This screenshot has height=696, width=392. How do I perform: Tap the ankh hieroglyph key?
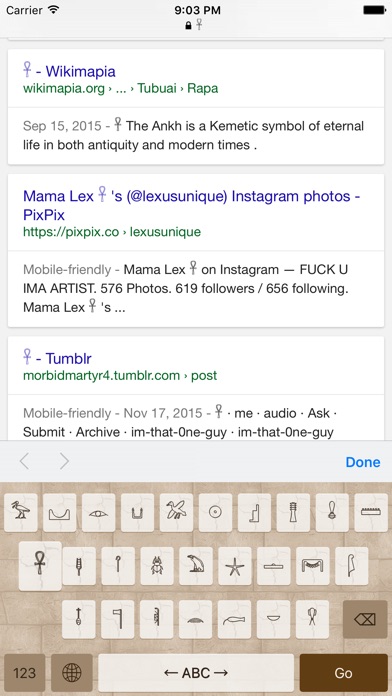click(40, 566)
